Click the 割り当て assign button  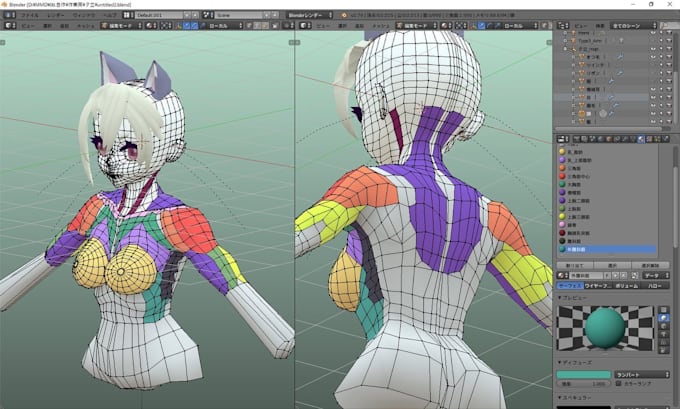pyautogui.click(x=575, y=264)
